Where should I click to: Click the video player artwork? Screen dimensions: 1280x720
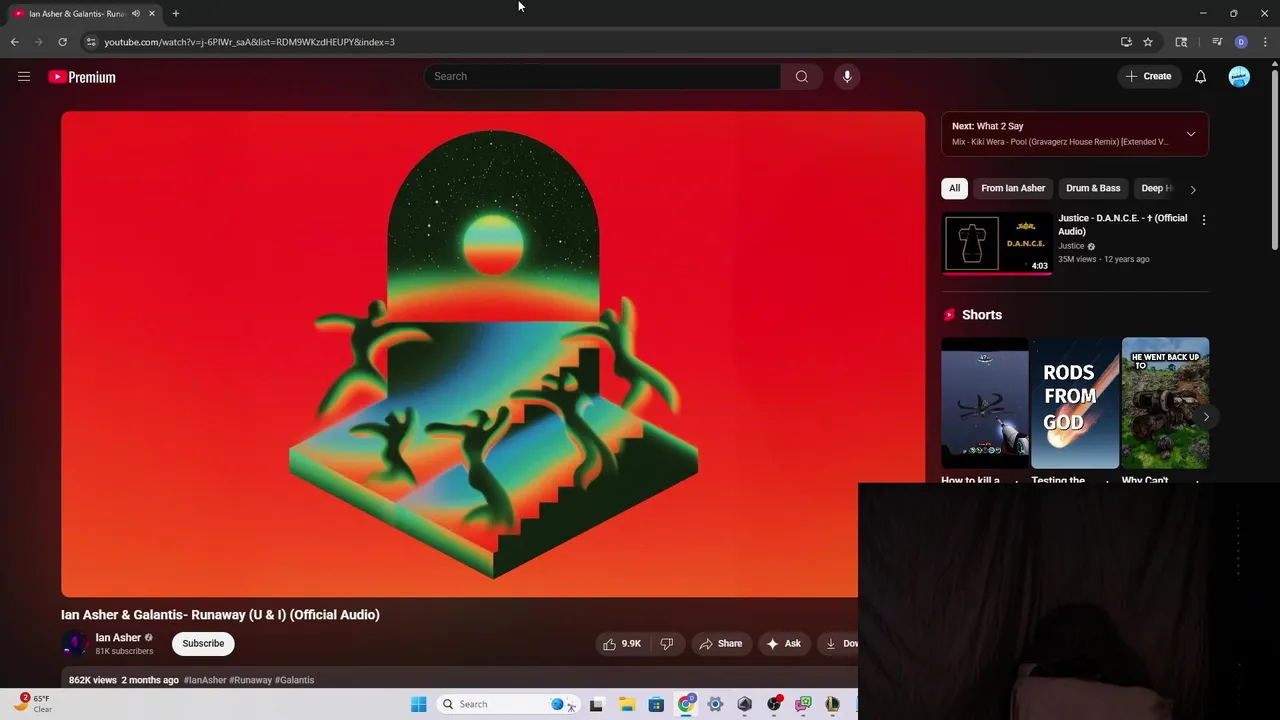(x=493, y=354)
